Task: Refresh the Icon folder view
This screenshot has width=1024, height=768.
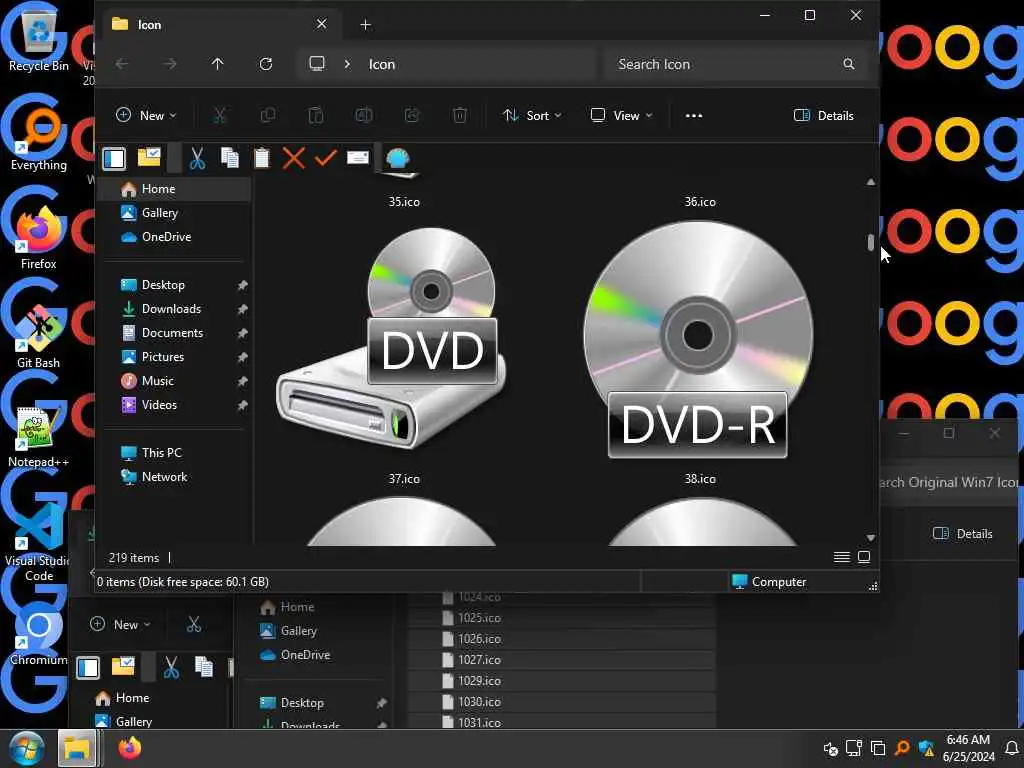Action: 266,64
